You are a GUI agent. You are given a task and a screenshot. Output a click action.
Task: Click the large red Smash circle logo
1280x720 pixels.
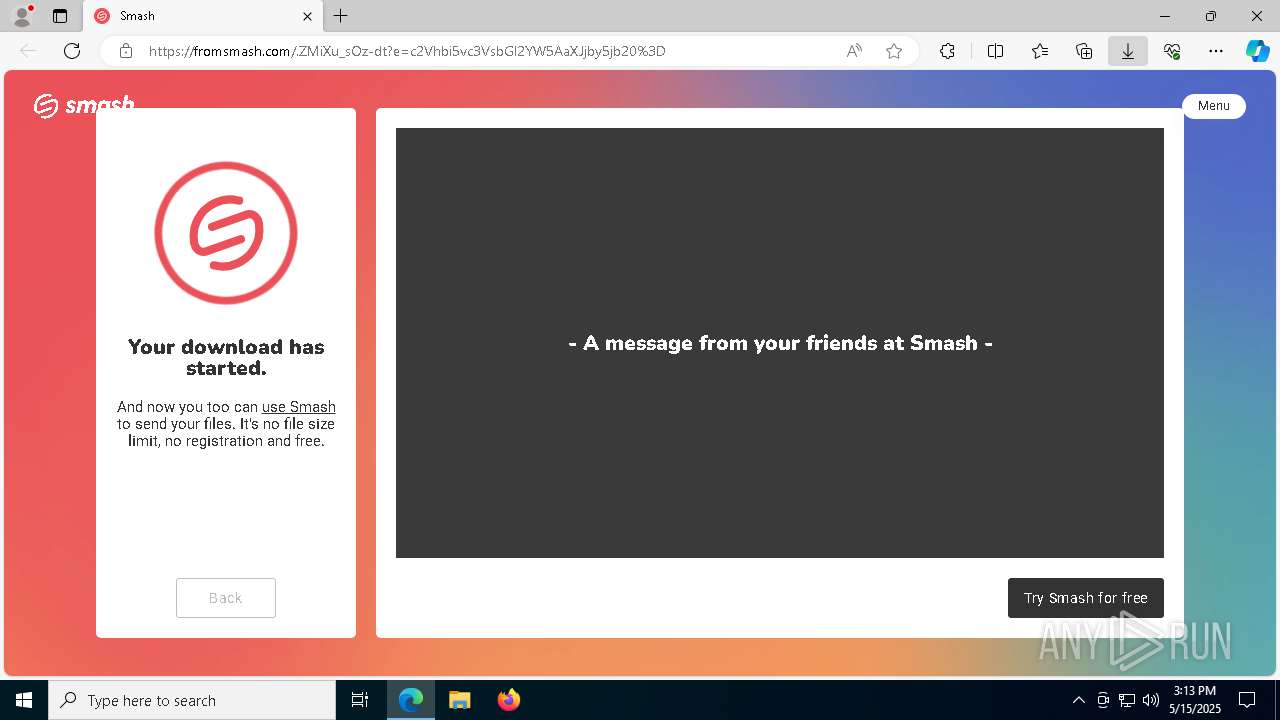[x=226, y=233]
